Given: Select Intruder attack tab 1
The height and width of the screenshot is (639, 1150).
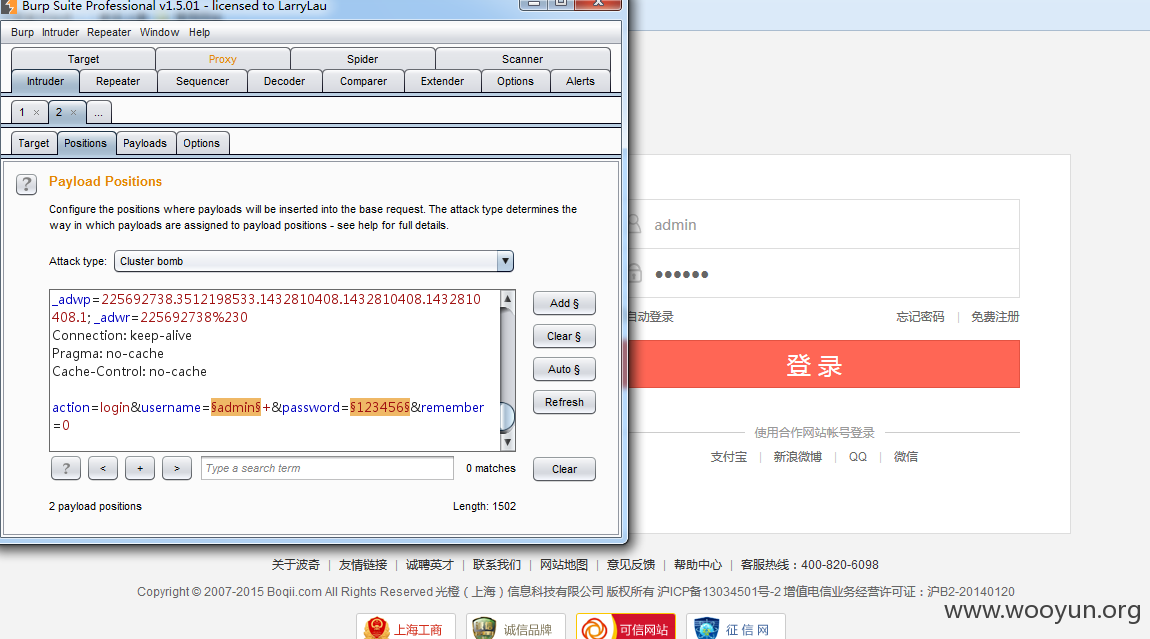Looking at the screenshot, I should pos(22,112).
